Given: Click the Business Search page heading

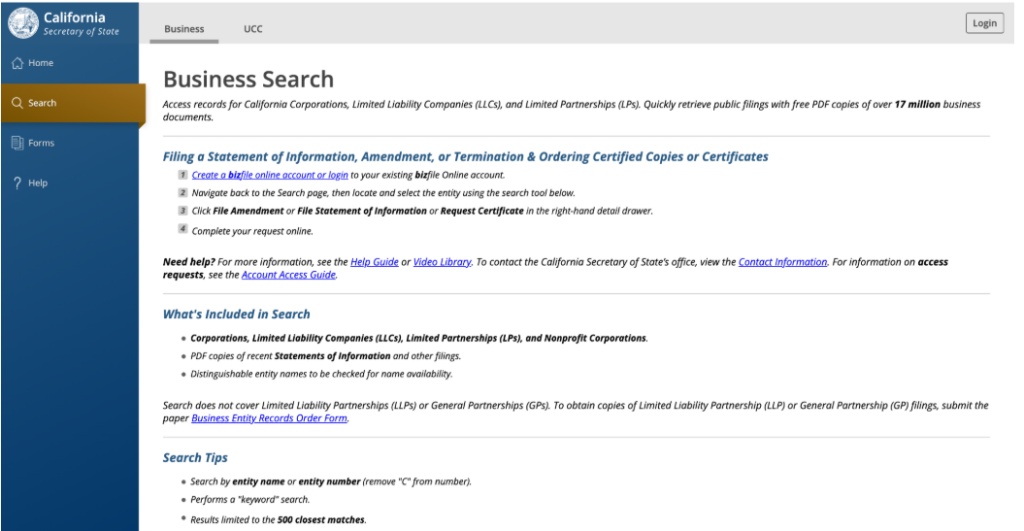Looking at the screenshot, I should 248,79.
